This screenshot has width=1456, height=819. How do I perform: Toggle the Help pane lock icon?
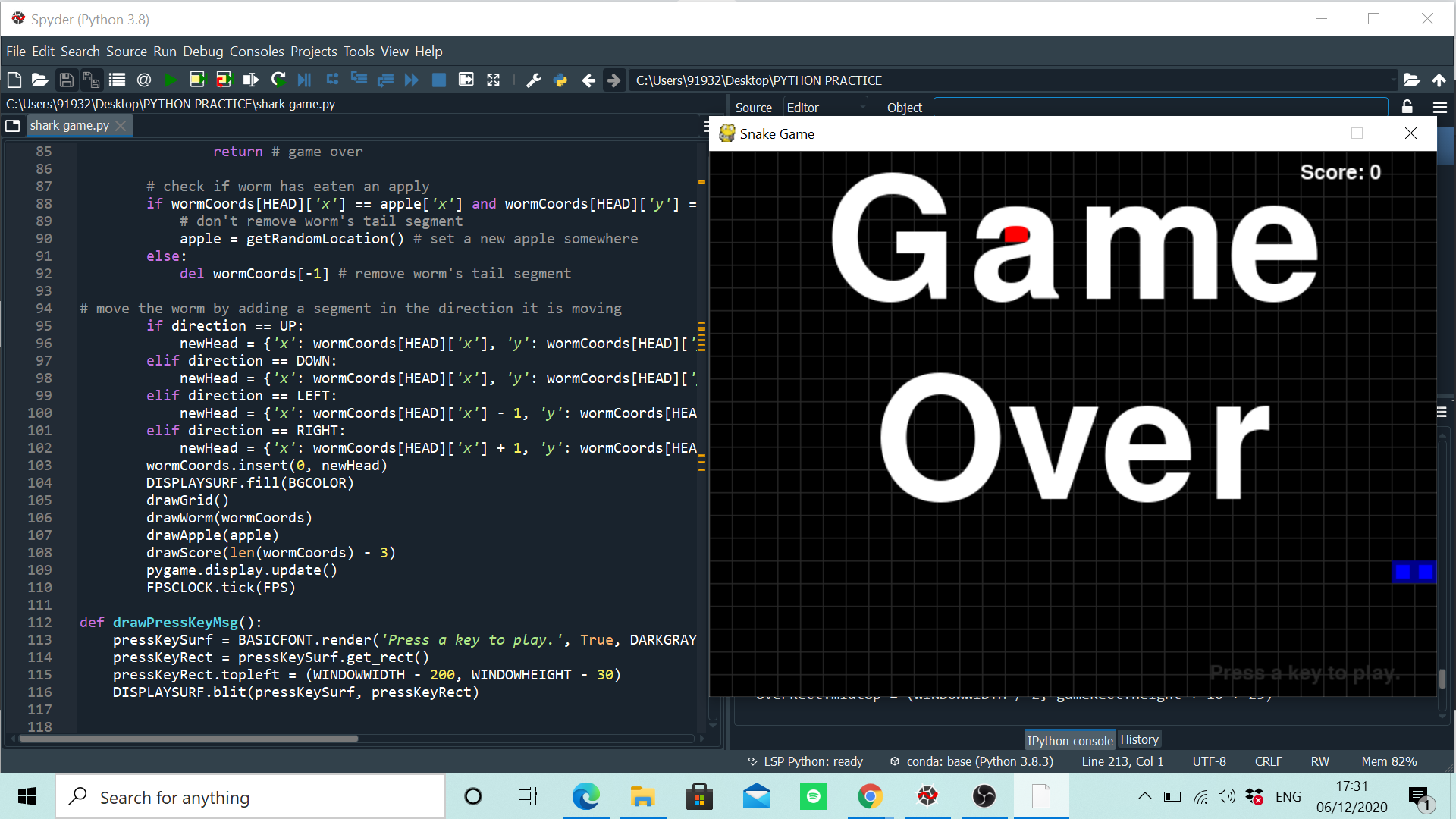[1407, 107]
